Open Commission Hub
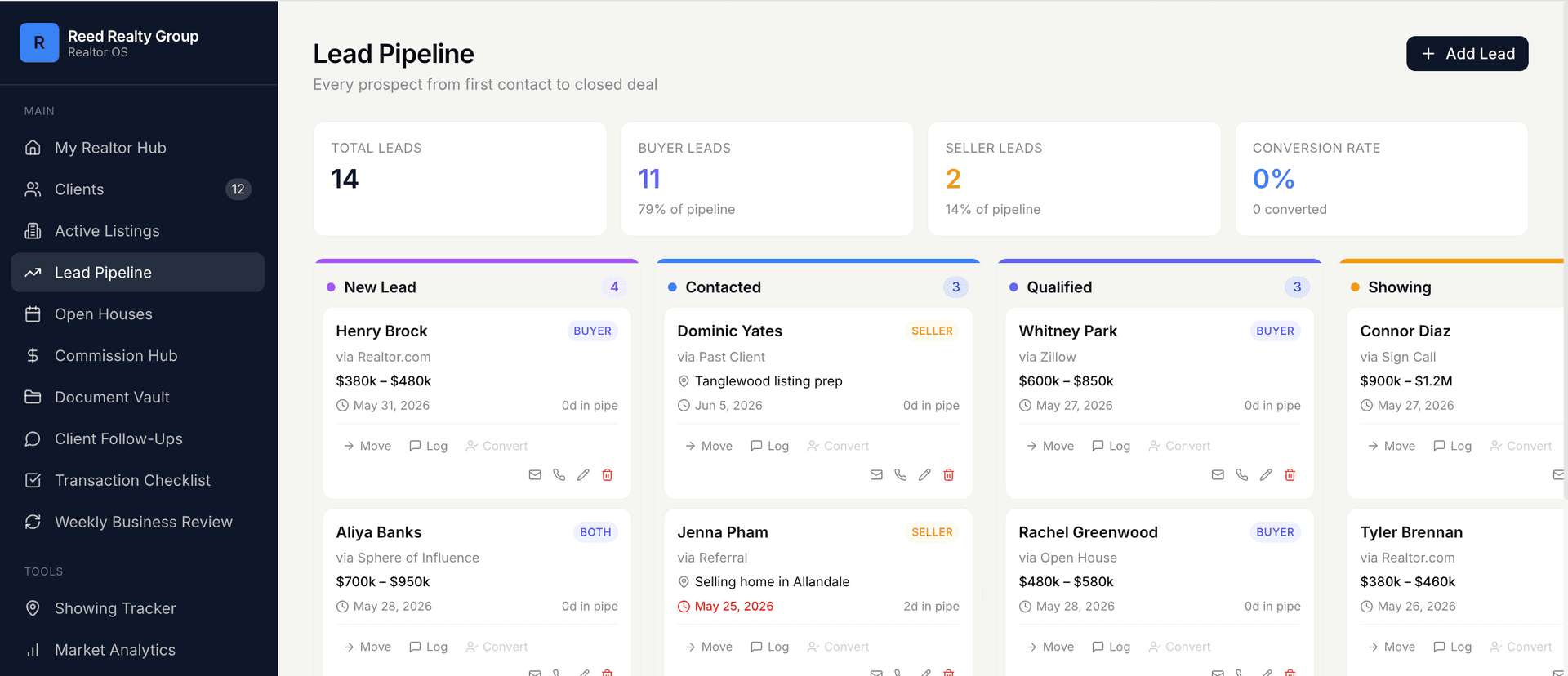1568x676 pixels. (137, 356)
